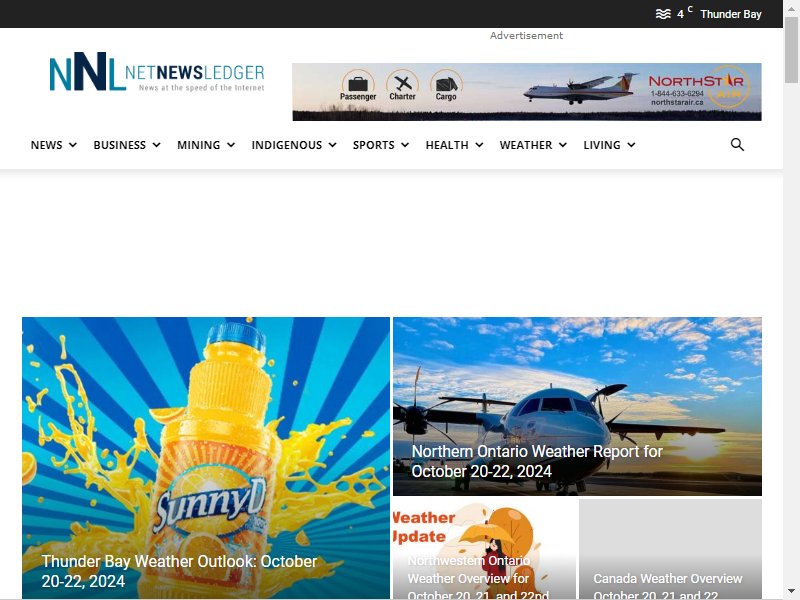Expand the Weather menu chevron
The height and width of the screenshot is (600, 800).
pos(563,145)
